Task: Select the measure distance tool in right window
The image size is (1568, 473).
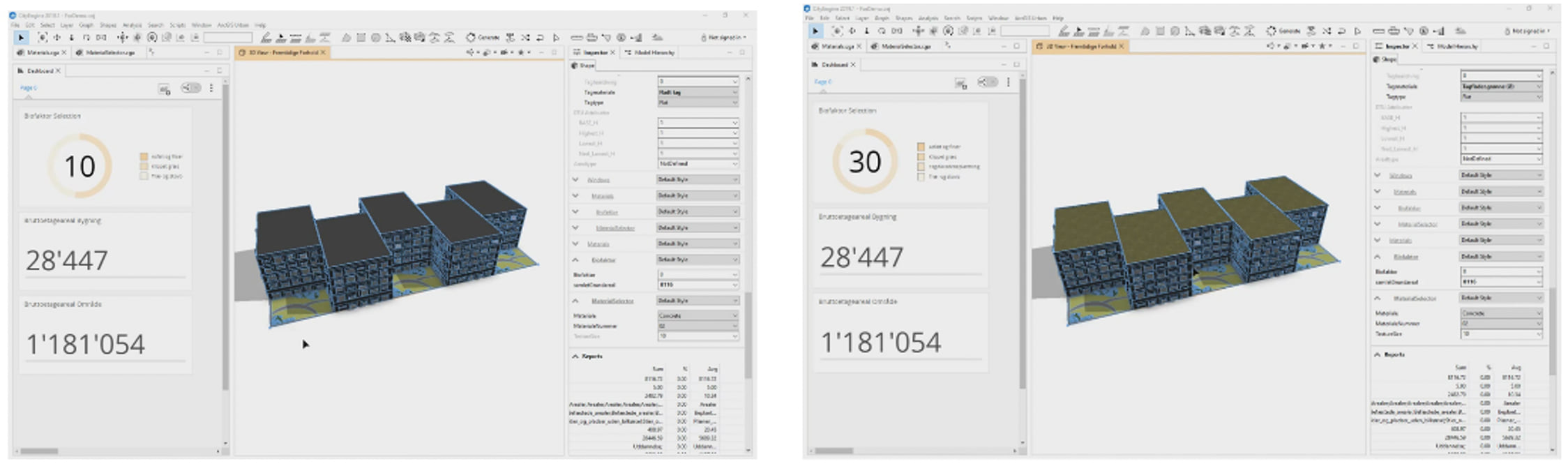Action: coord(1378,31)
